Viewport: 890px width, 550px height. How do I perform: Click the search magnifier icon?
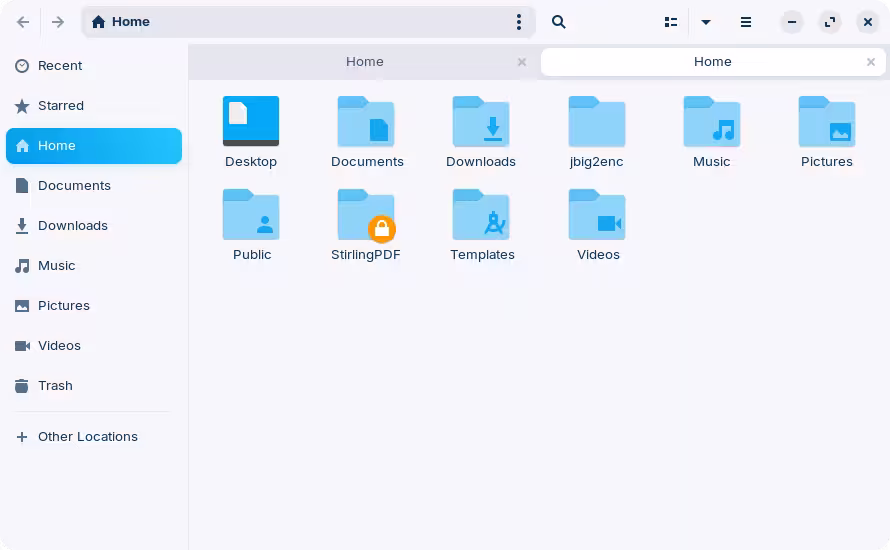pos(559,22)
